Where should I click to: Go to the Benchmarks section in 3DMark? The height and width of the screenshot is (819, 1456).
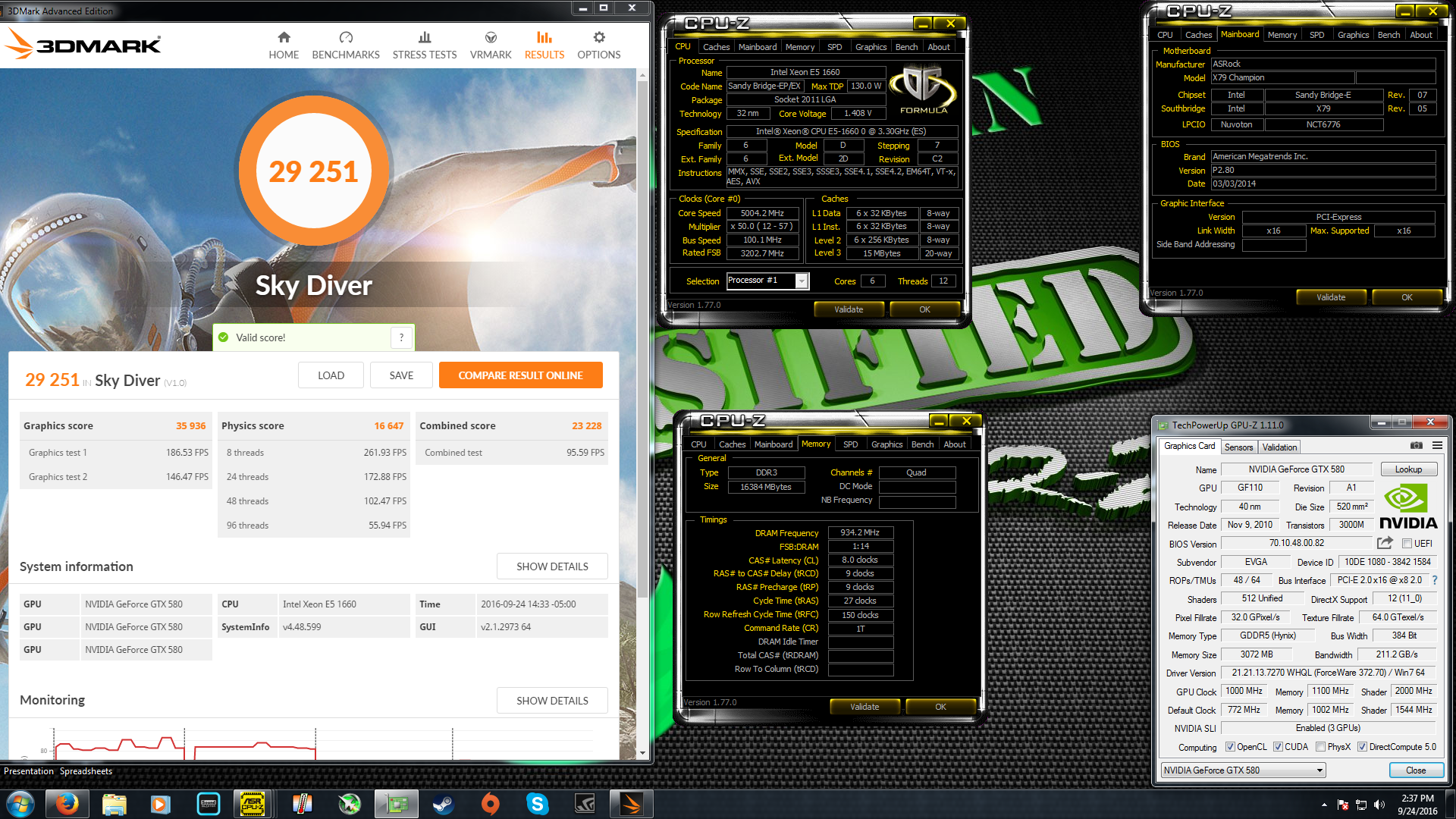point(346,45)
